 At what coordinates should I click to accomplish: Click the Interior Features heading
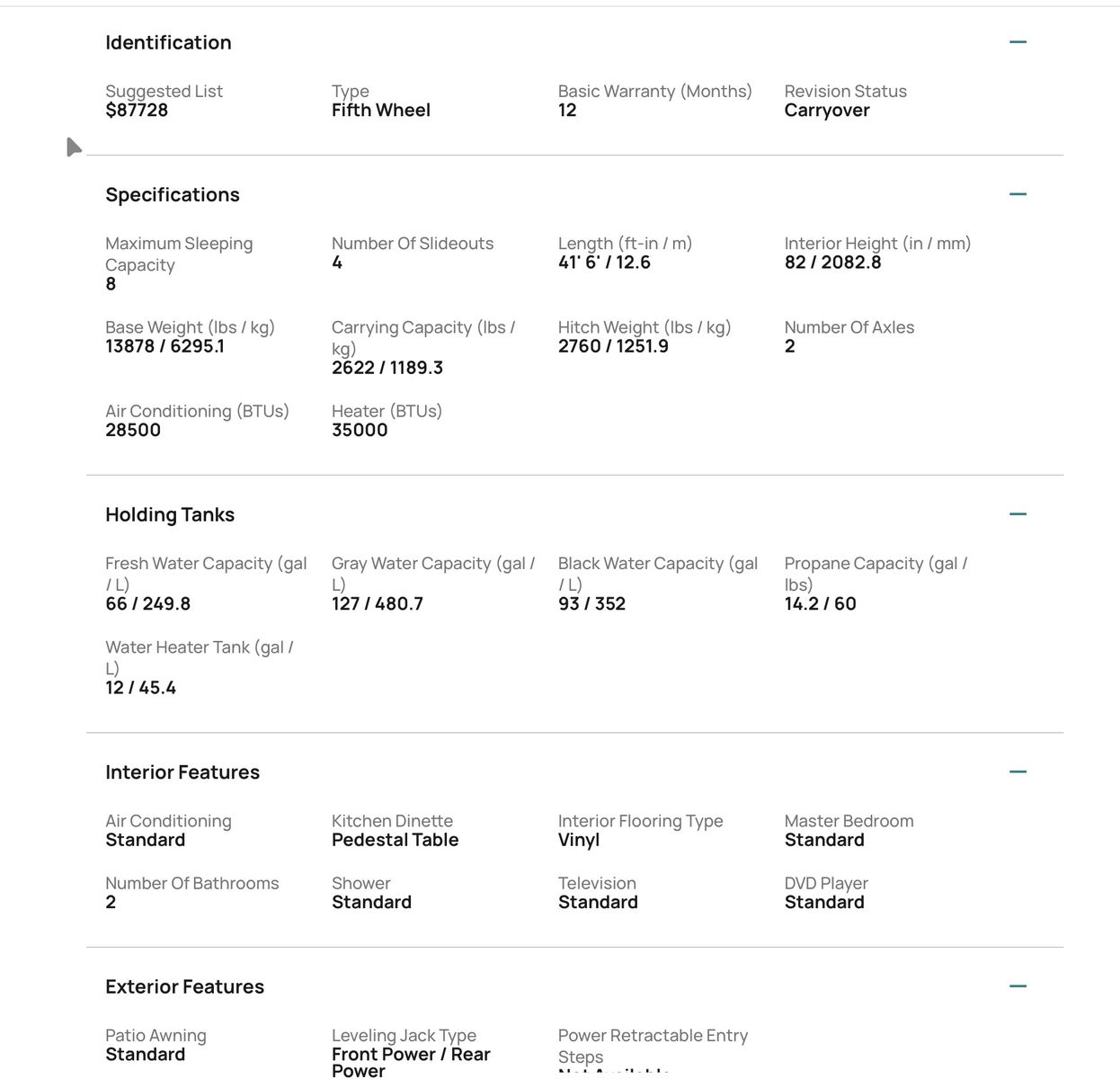pyautogui.click(x=182, y=772)
